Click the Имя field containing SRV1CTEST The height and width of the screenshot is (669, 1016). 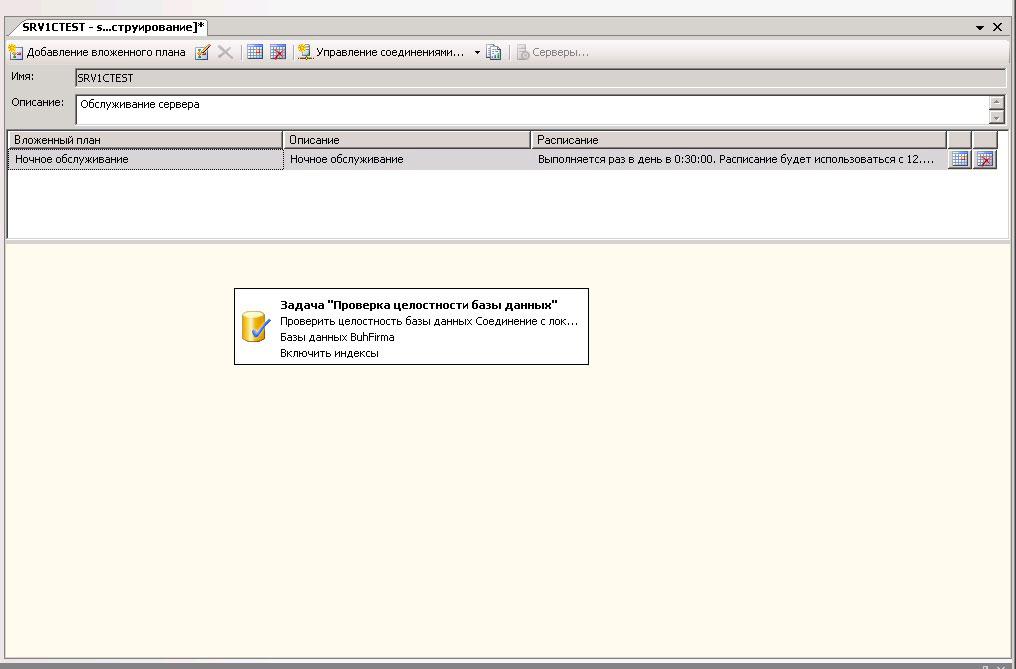pyautogui.click(x=540, y=78)
